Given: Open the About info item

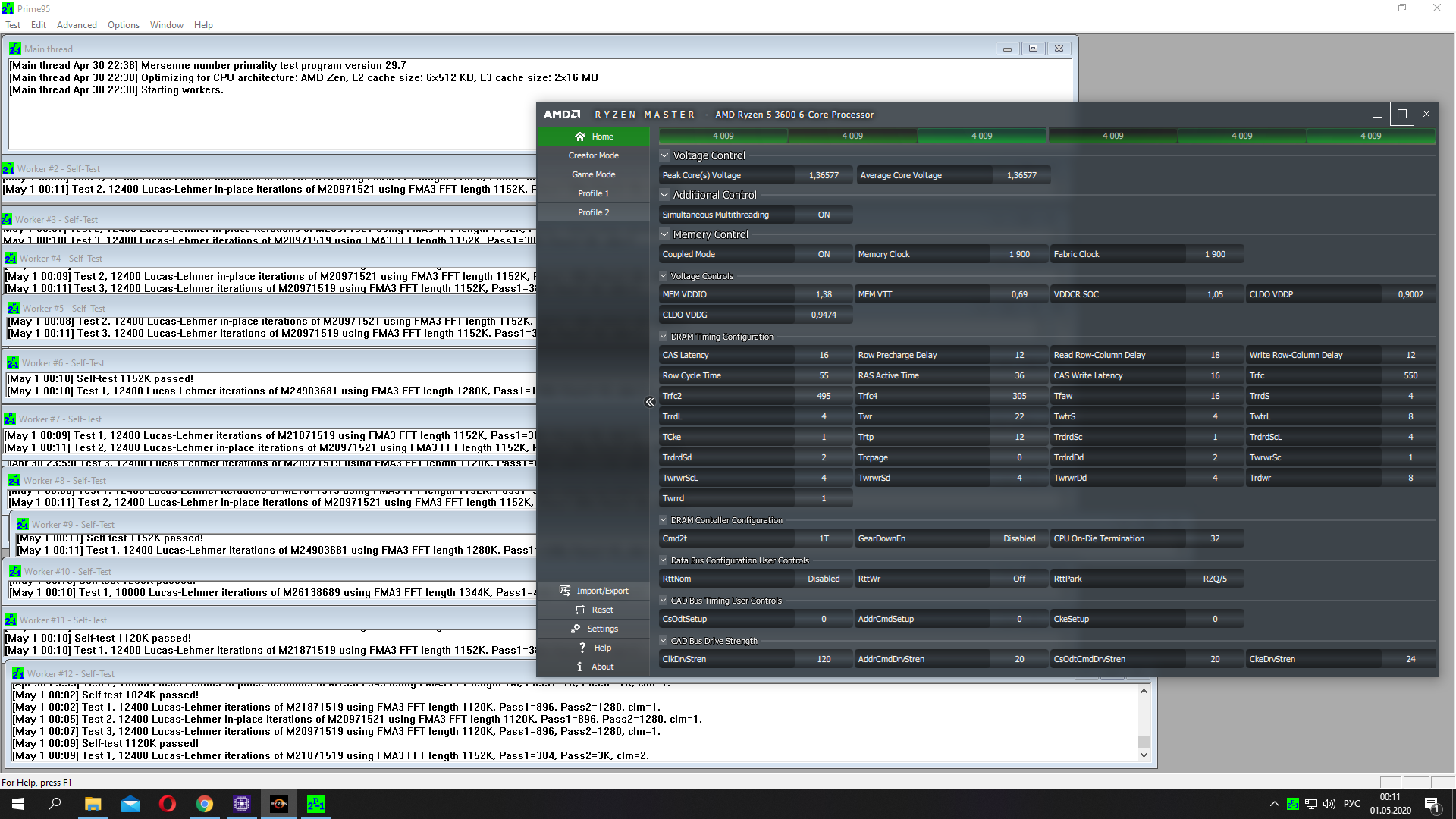Looking at the screenshot, I should (579, 667).
